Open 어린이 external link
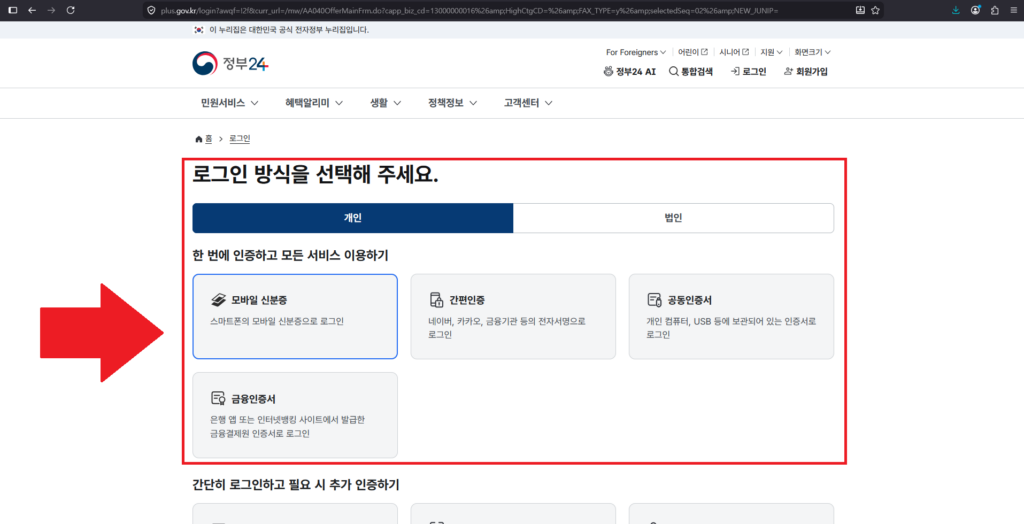 (x=693, y=52)
